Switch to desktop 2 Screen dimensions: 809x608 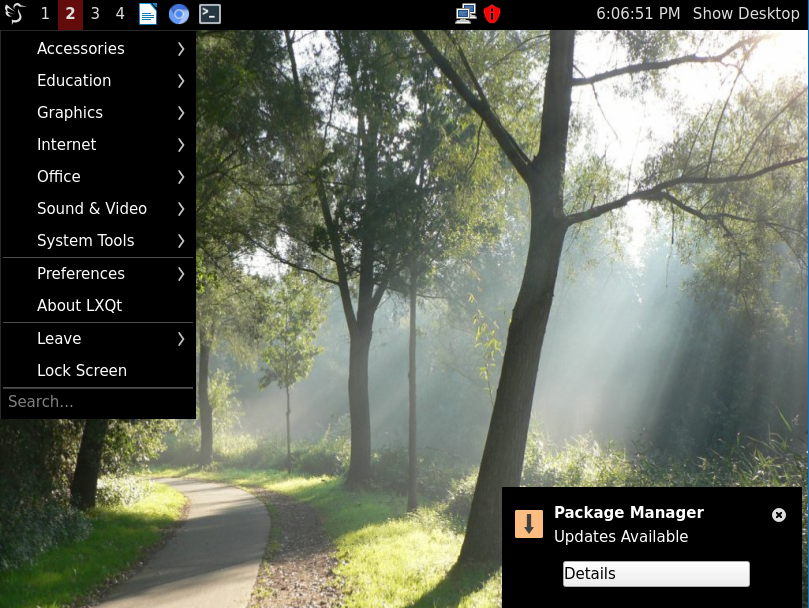coord(70,13)
